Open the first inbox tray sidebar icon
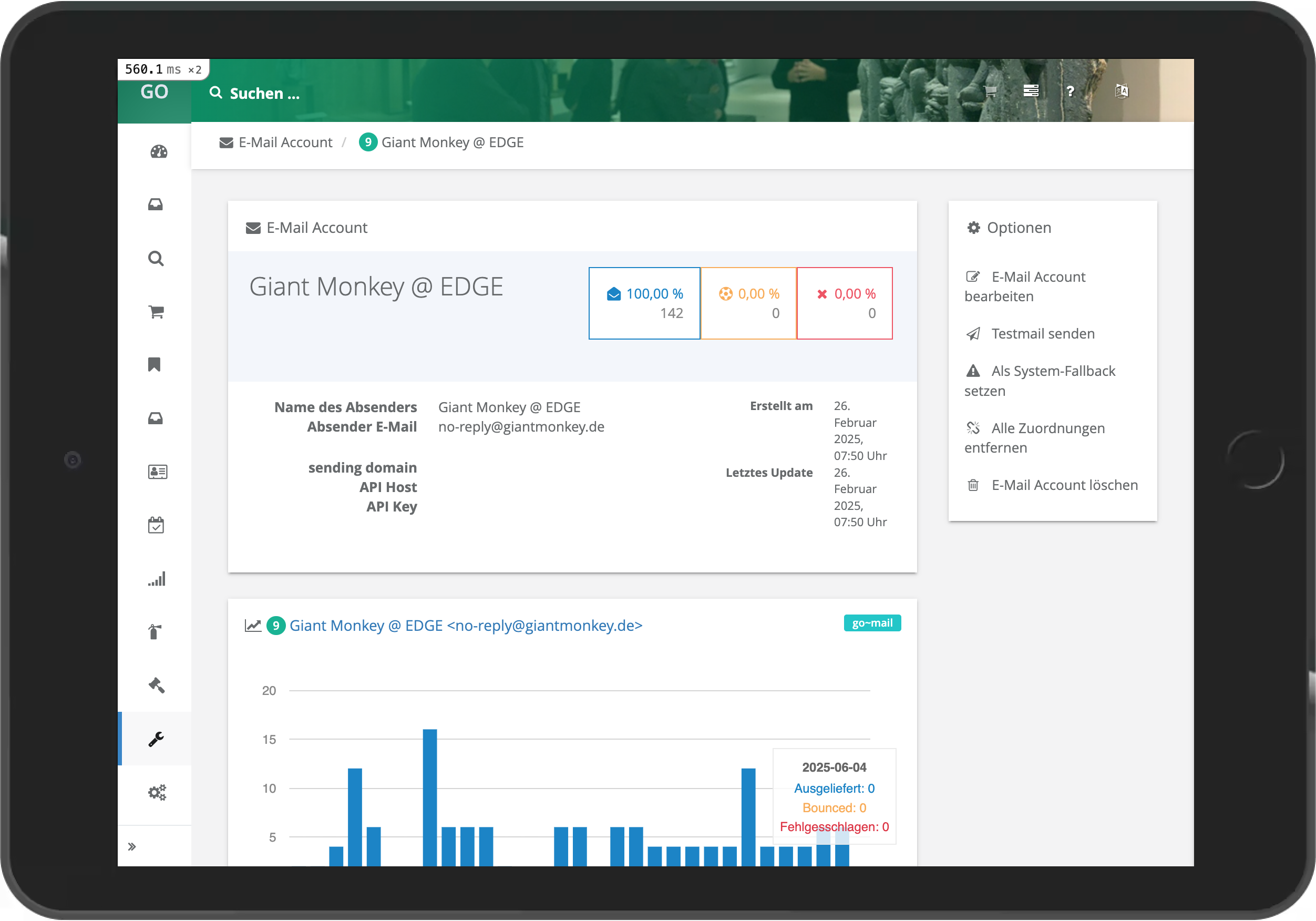This screenshot has width=1316, height=921. pos(156,204)
